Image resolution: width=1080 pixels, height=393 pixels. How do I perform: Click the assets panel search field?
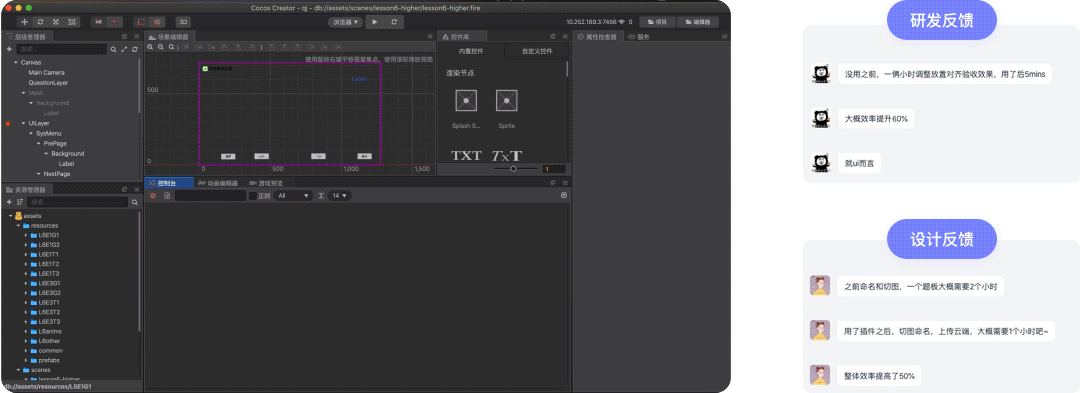click(78, 202)
